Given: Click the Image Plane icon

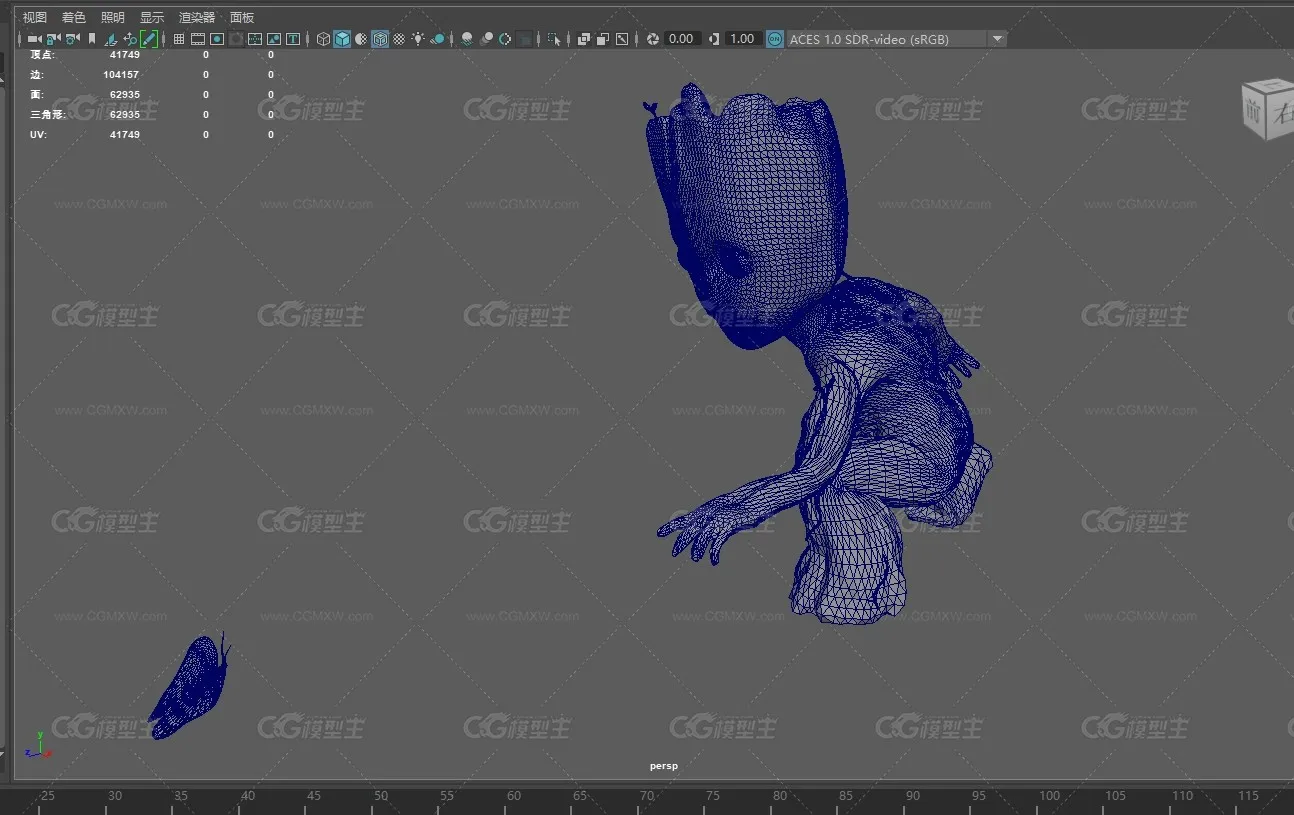Looking at the screenshot, I should coord(111,39).
